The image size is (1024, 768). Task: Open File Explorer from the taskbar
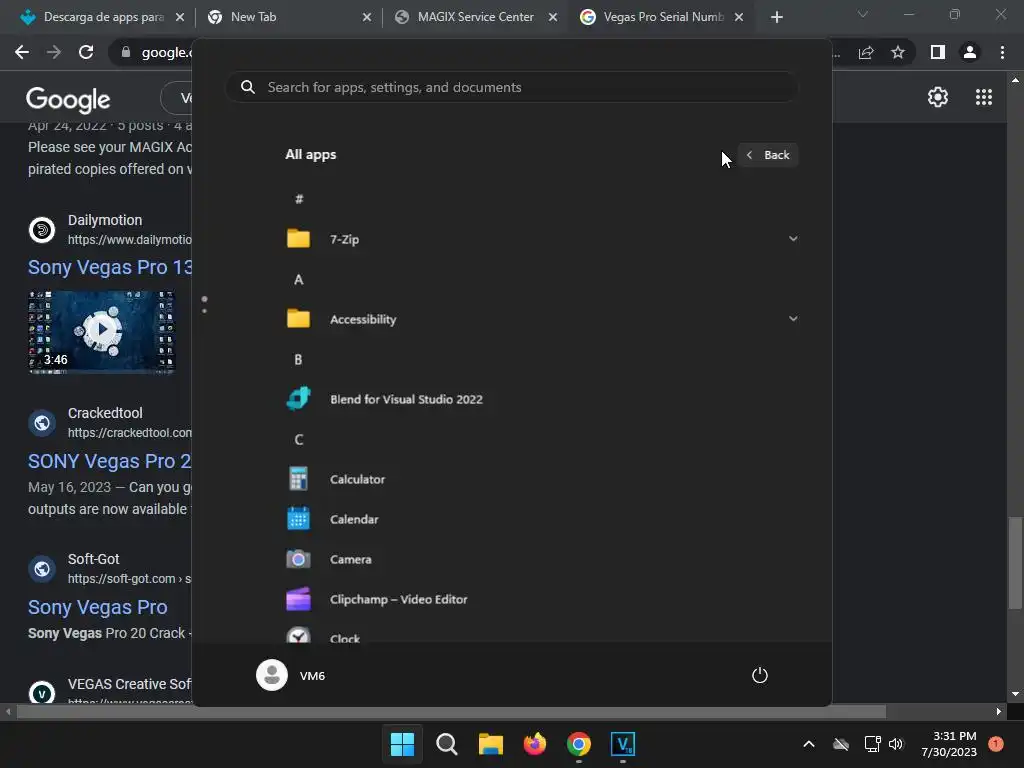click(490, 744)
